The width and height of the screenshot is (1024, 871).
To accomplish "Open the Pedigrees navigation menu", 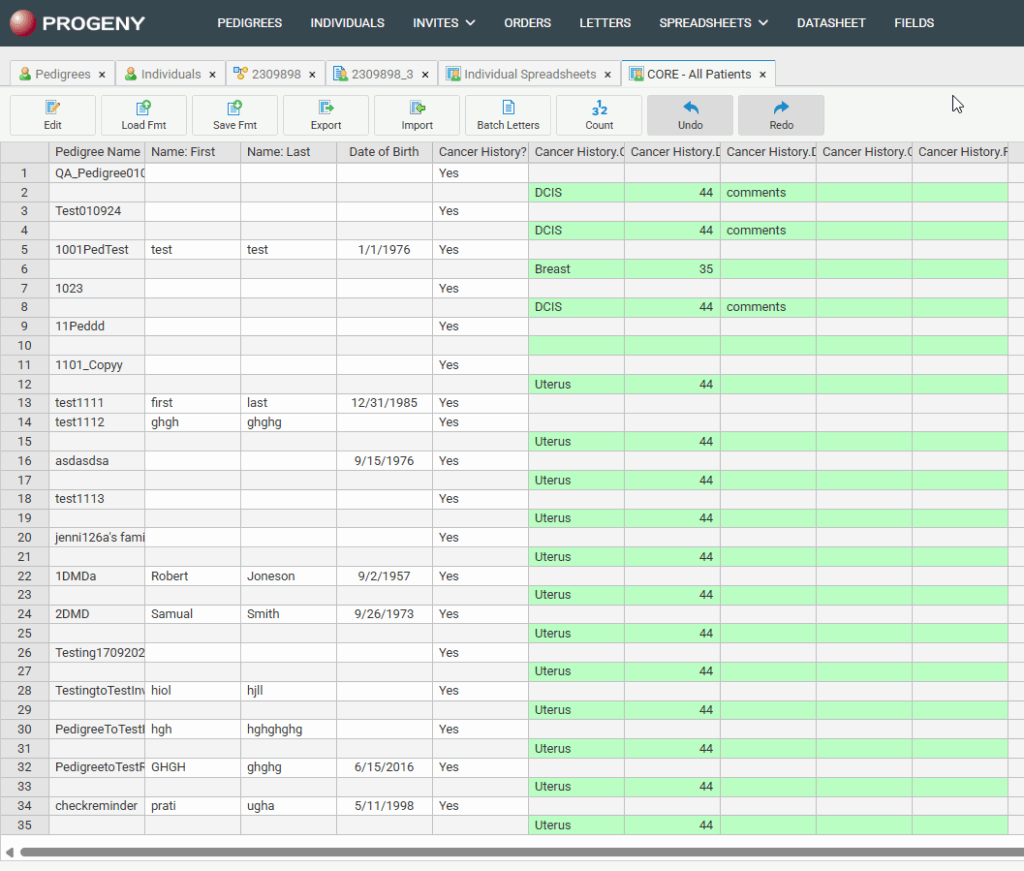I will [x=249, y=23].
